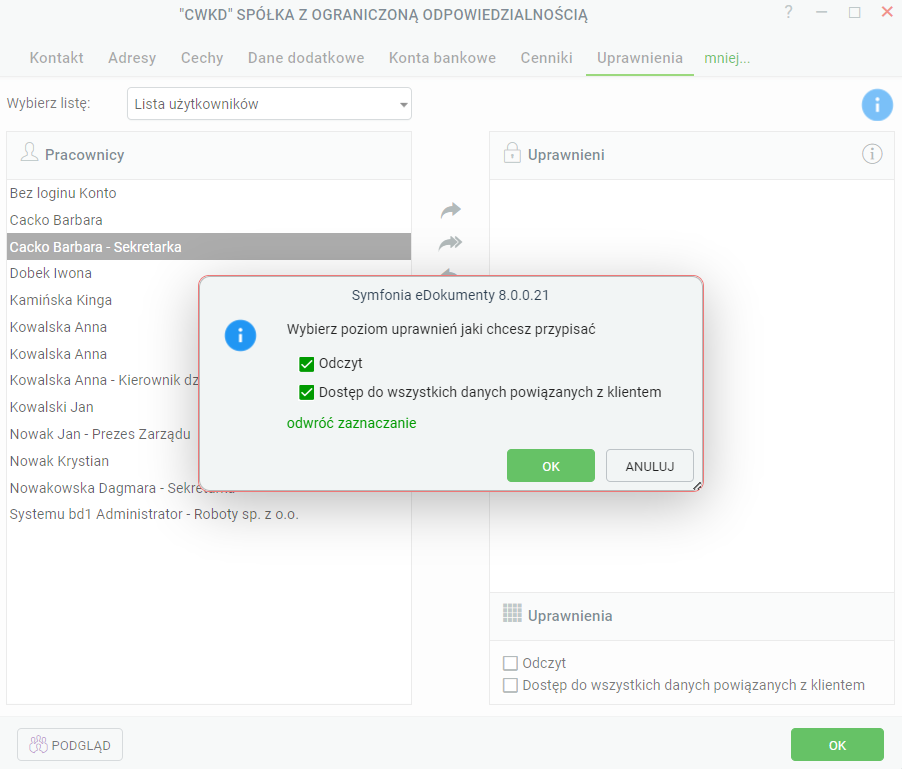
Task: Confirm the dialog with the OK button
Action: 551,466
